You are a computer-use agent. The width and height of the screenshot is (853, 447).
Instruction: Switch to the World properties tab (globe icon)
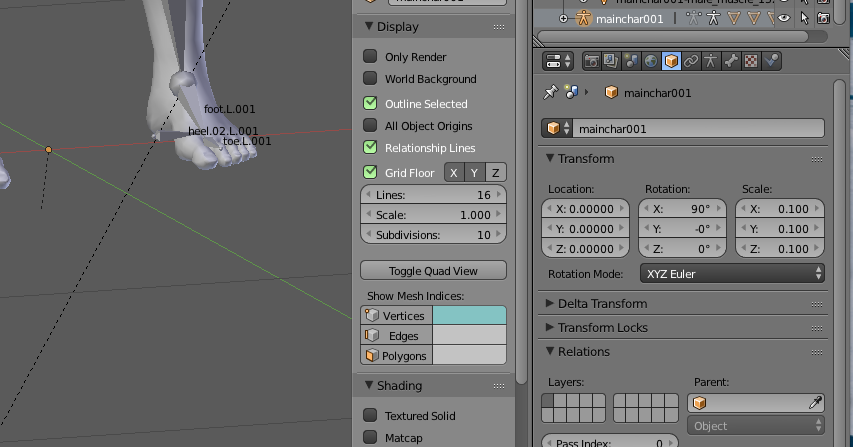coord(651,61)
